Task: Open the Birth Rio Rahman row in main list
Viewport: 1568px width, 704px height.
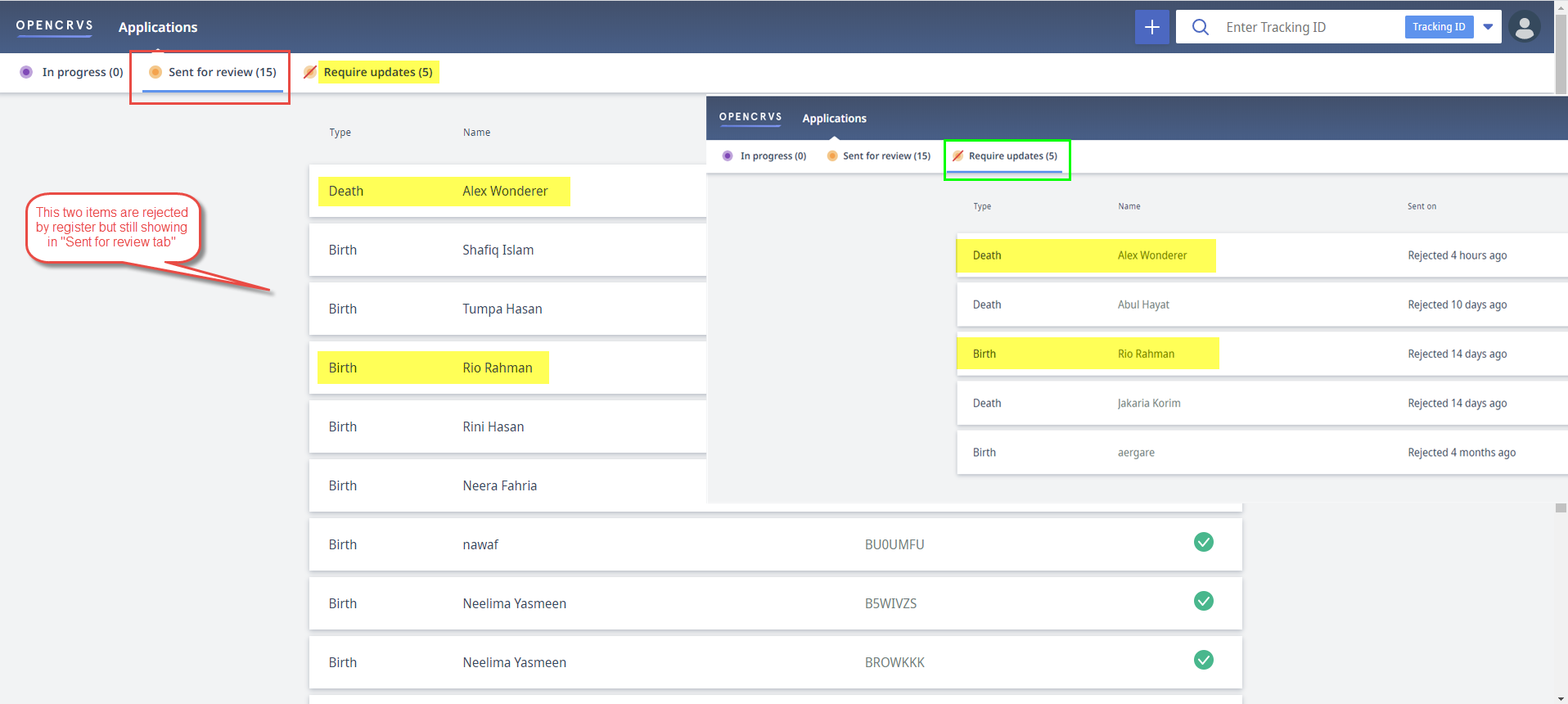Action: tap(507, 368)
